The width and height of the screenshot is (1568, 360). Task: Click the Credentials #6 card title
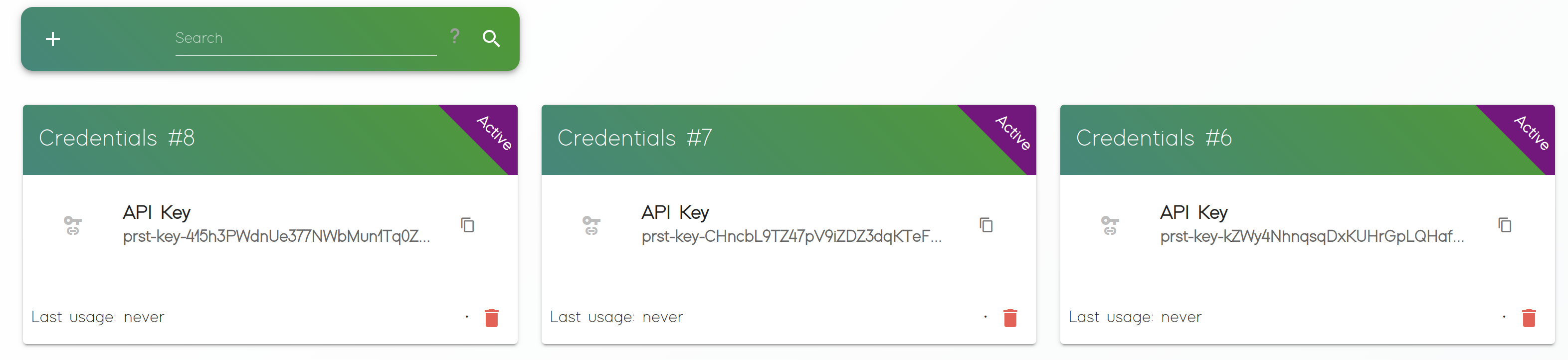[x=1154, y=138]
